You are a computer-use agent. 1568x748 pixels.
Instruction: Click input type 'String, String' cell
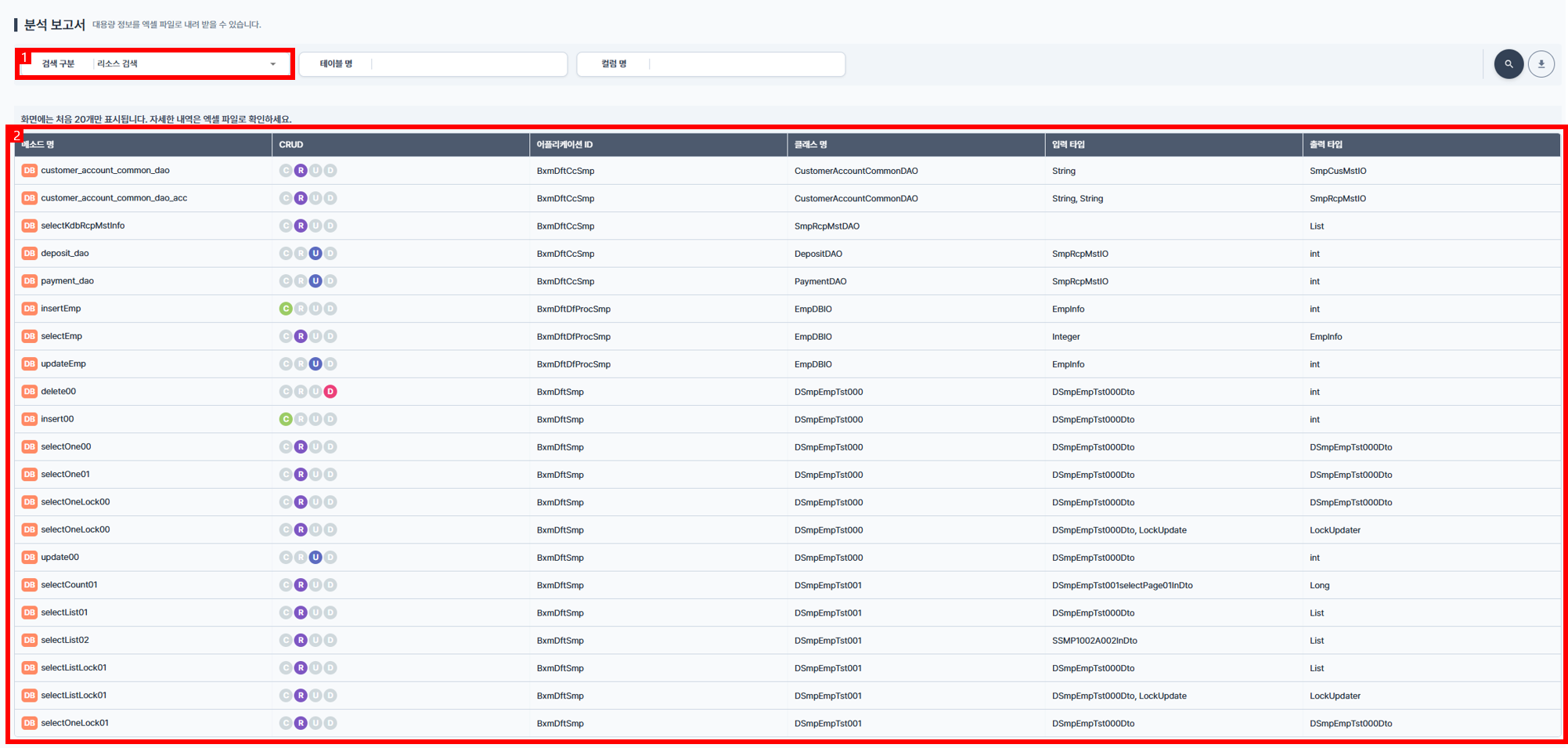coord(1077,198)
